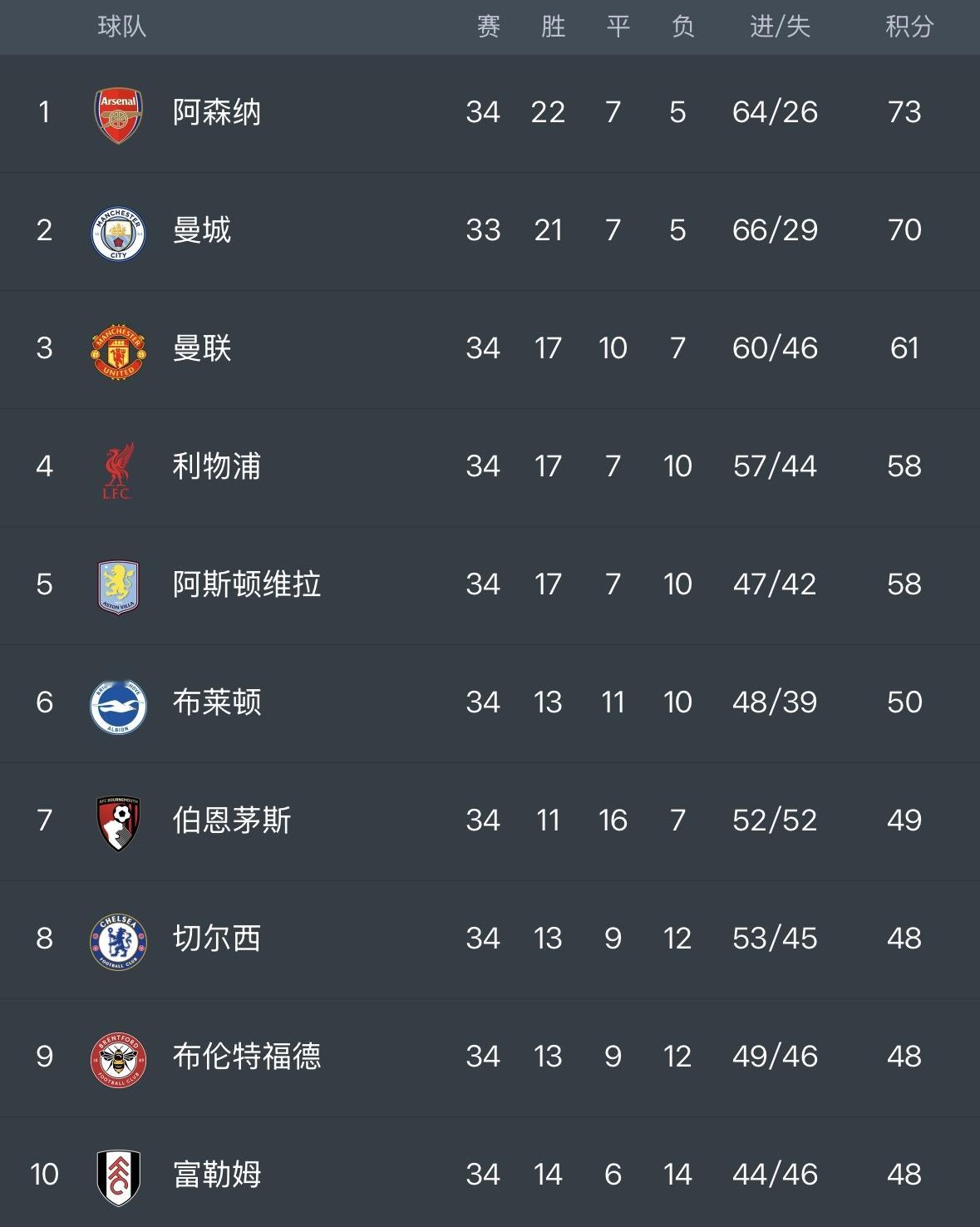Image resolution: width=980 pixels, height=1227 pixels.
Task: Click Arsenal's 73 points value
Action: pos(904,112)
